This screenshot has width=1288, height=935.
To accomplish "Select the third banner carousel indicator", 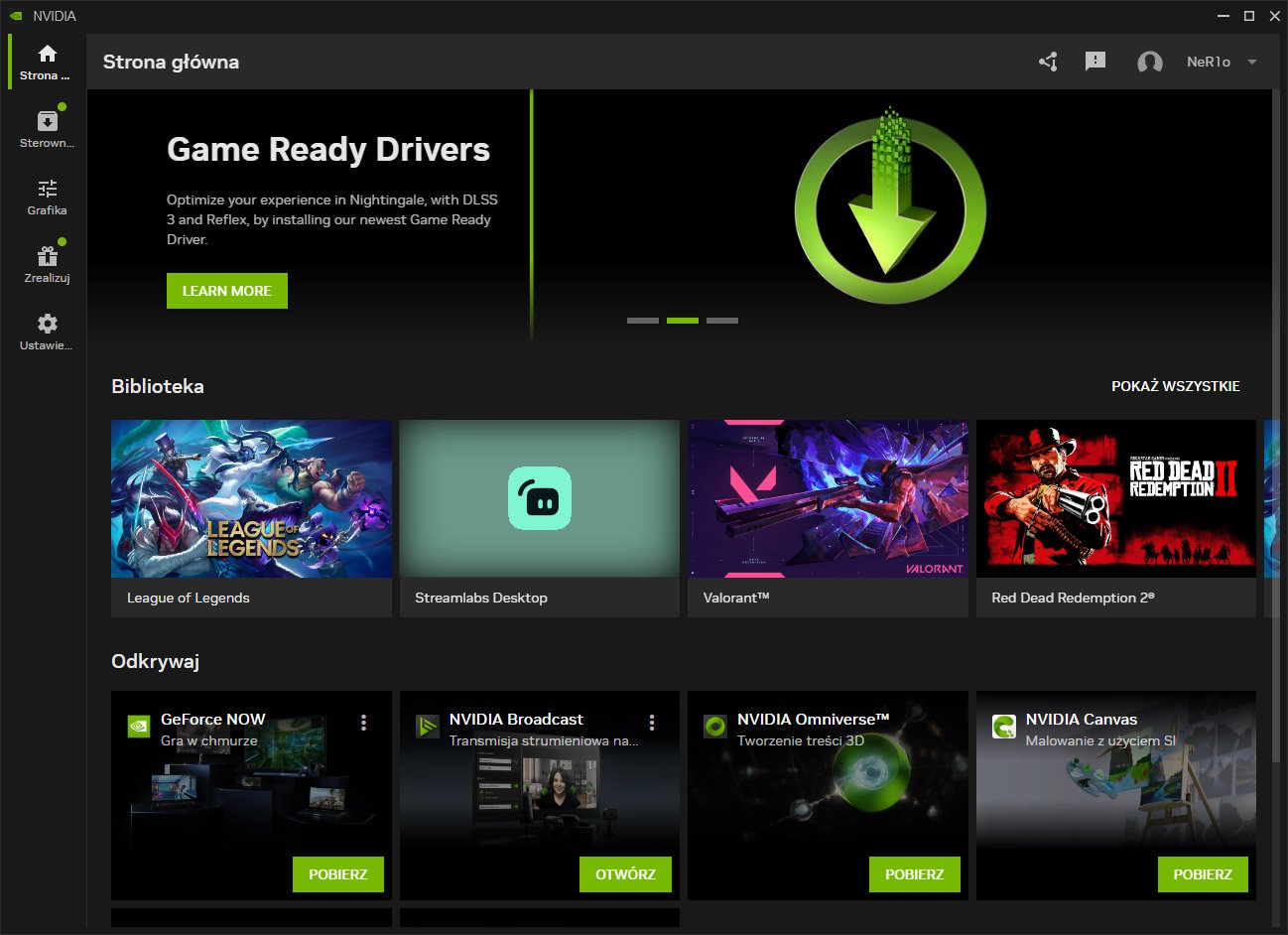I will click(x=722, y=321).
